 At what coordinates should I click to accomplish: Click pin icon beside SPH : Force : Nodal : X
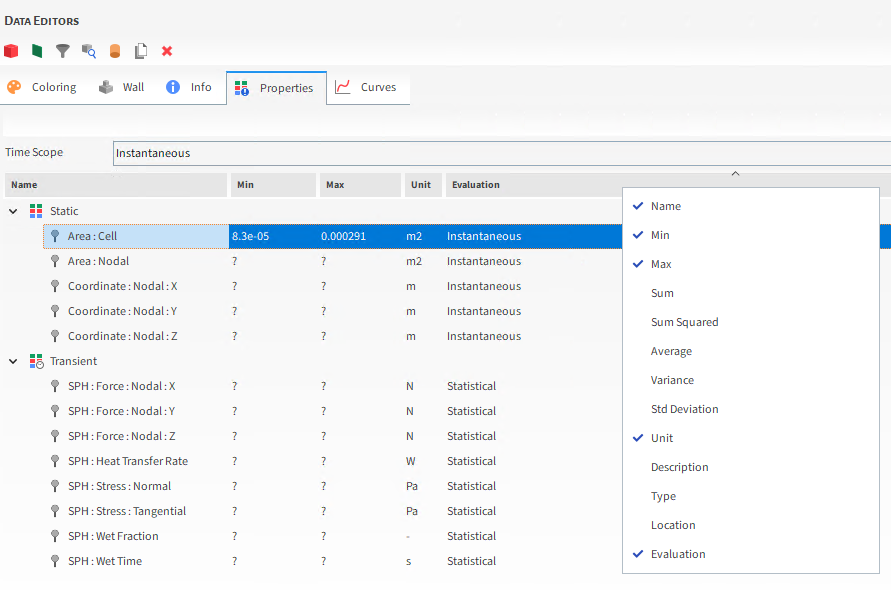(55, 386)
